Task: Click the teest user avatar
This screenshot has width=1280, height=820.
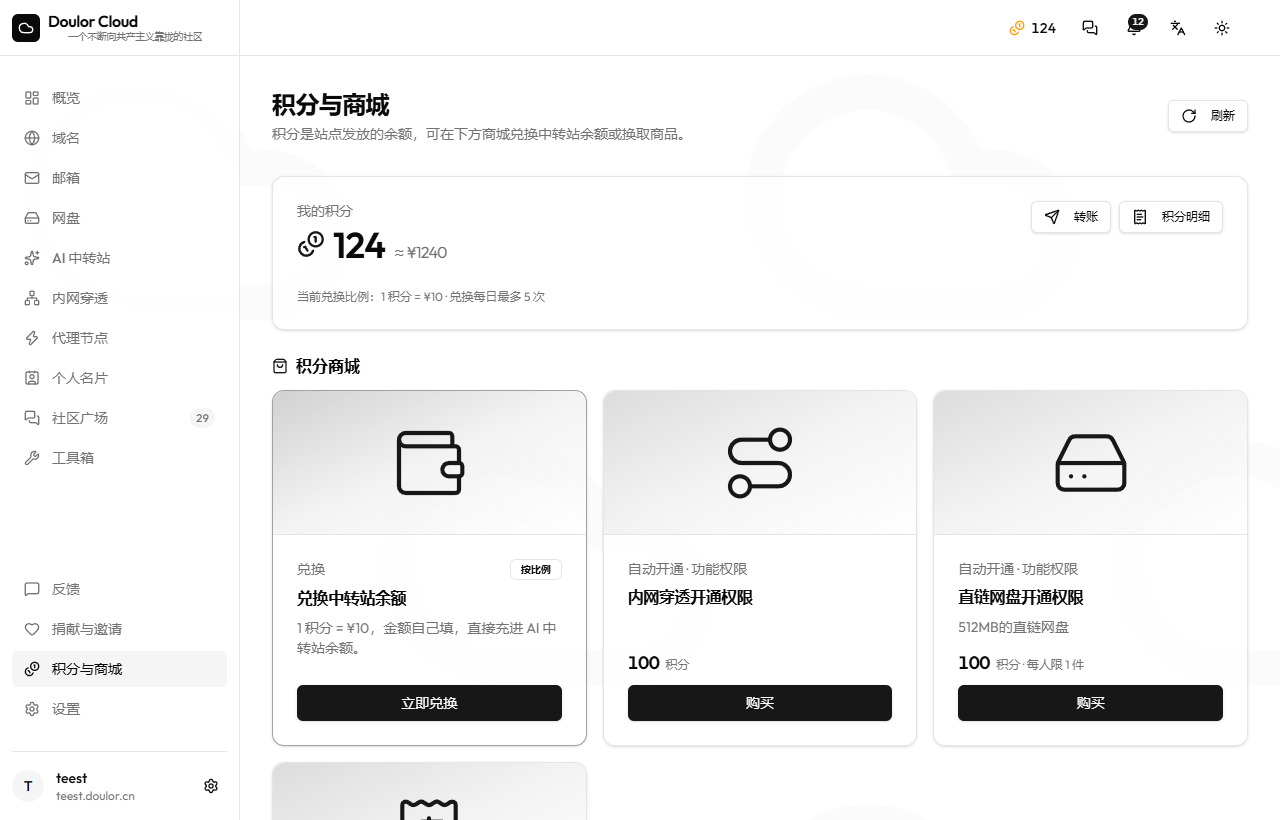Action: [x=28, y=786]
